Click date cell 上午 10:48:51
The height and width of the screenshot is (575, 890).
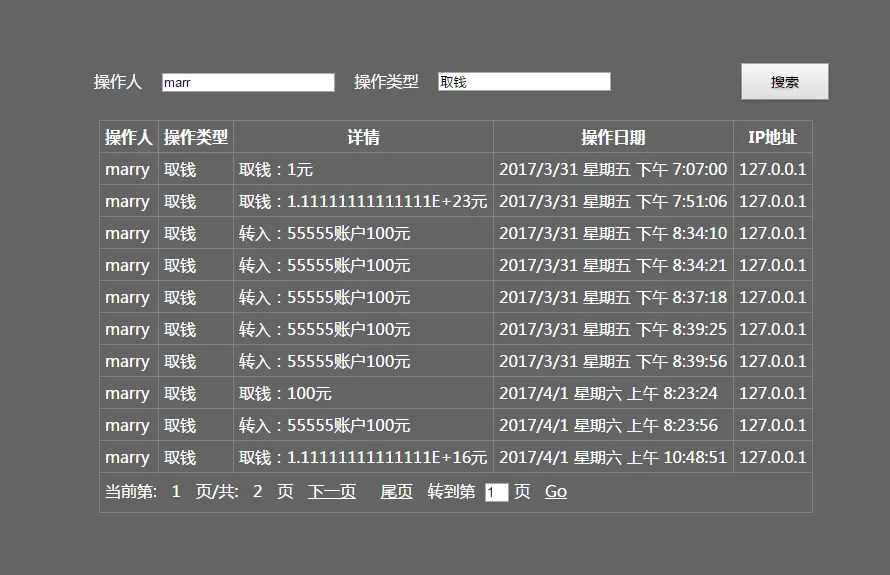(x=614, y=458)
